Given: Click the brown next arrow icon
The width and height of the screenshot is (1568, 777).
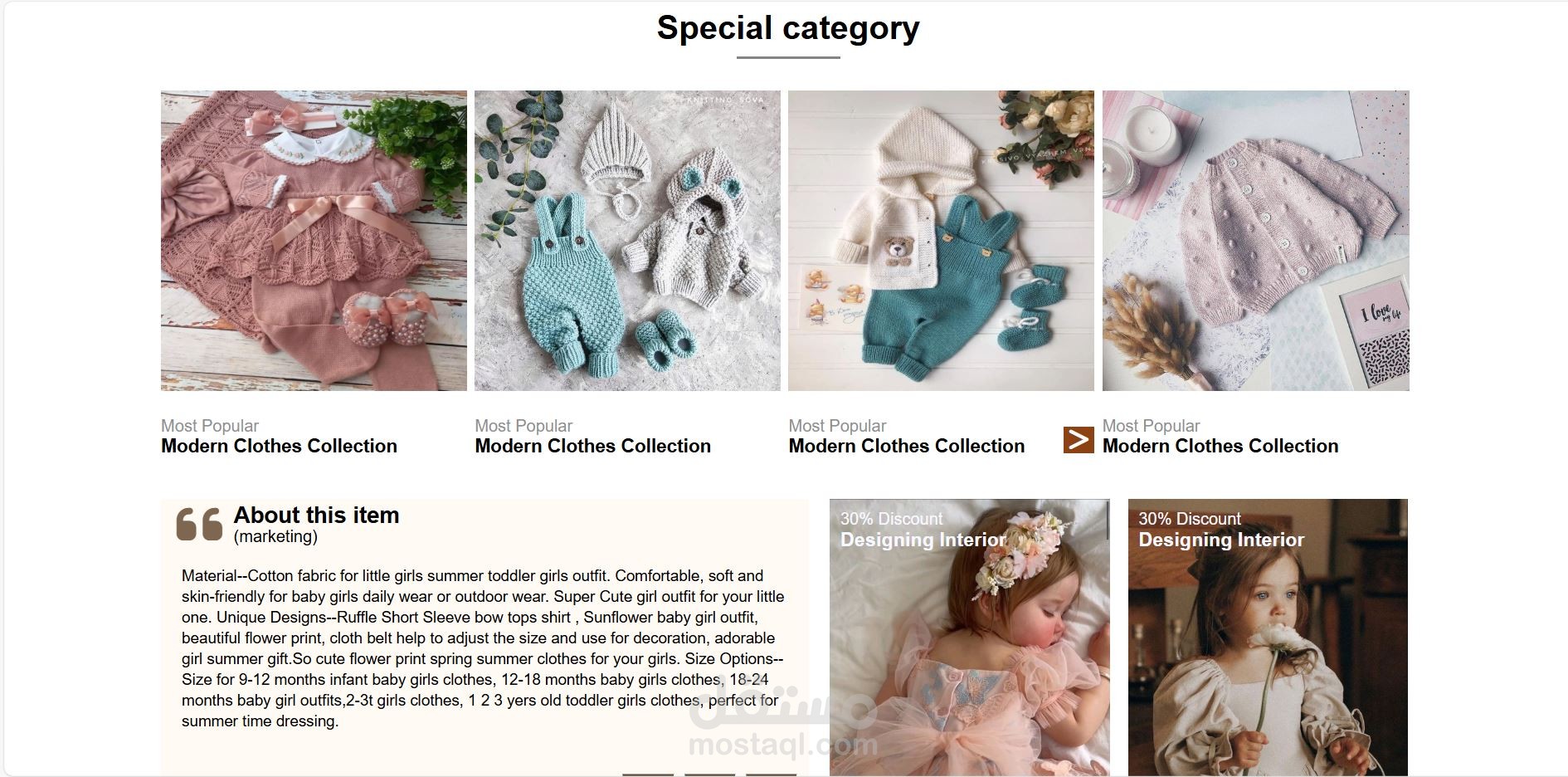Looking at the screenshot, I should [x=1079, y=440].
